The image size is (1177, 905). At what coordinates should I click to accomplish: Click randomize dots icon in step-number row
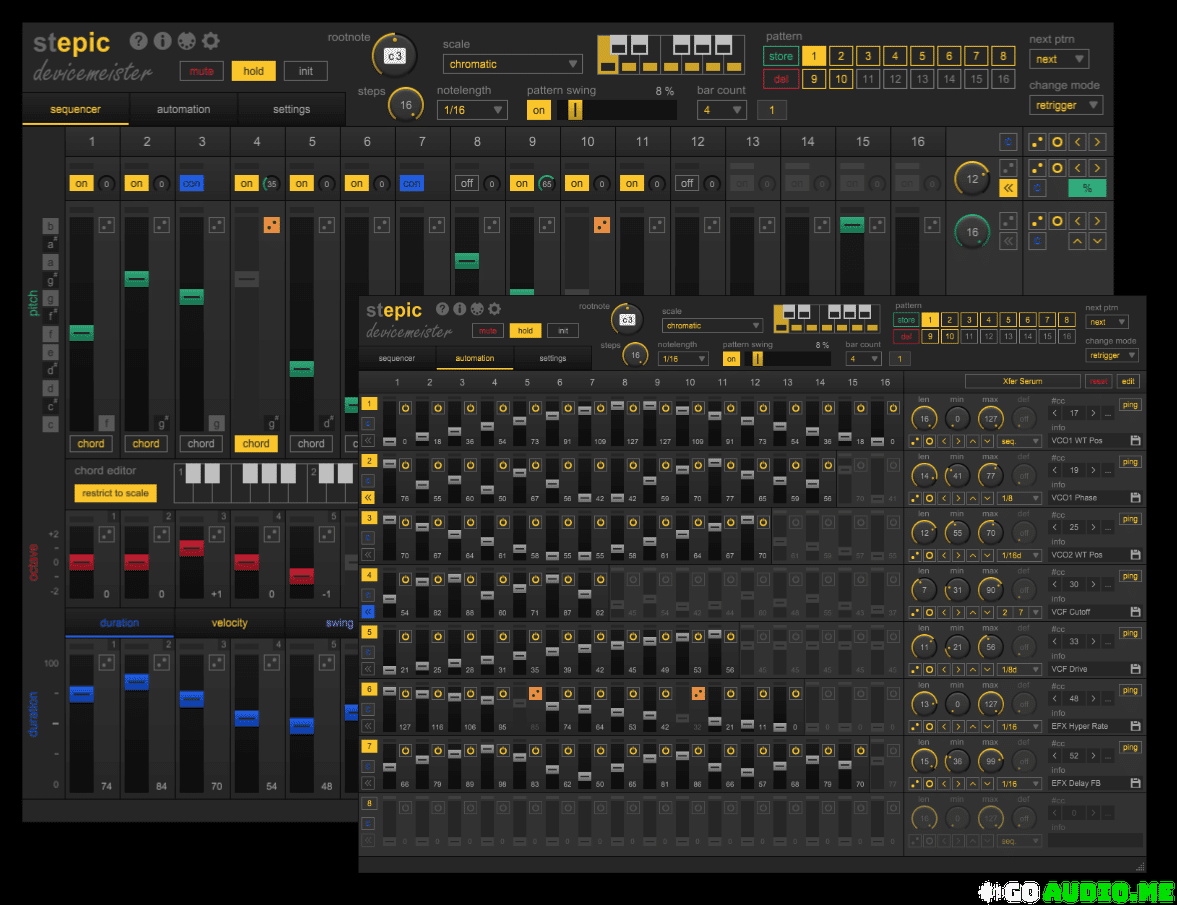[x=1037, y=142]
